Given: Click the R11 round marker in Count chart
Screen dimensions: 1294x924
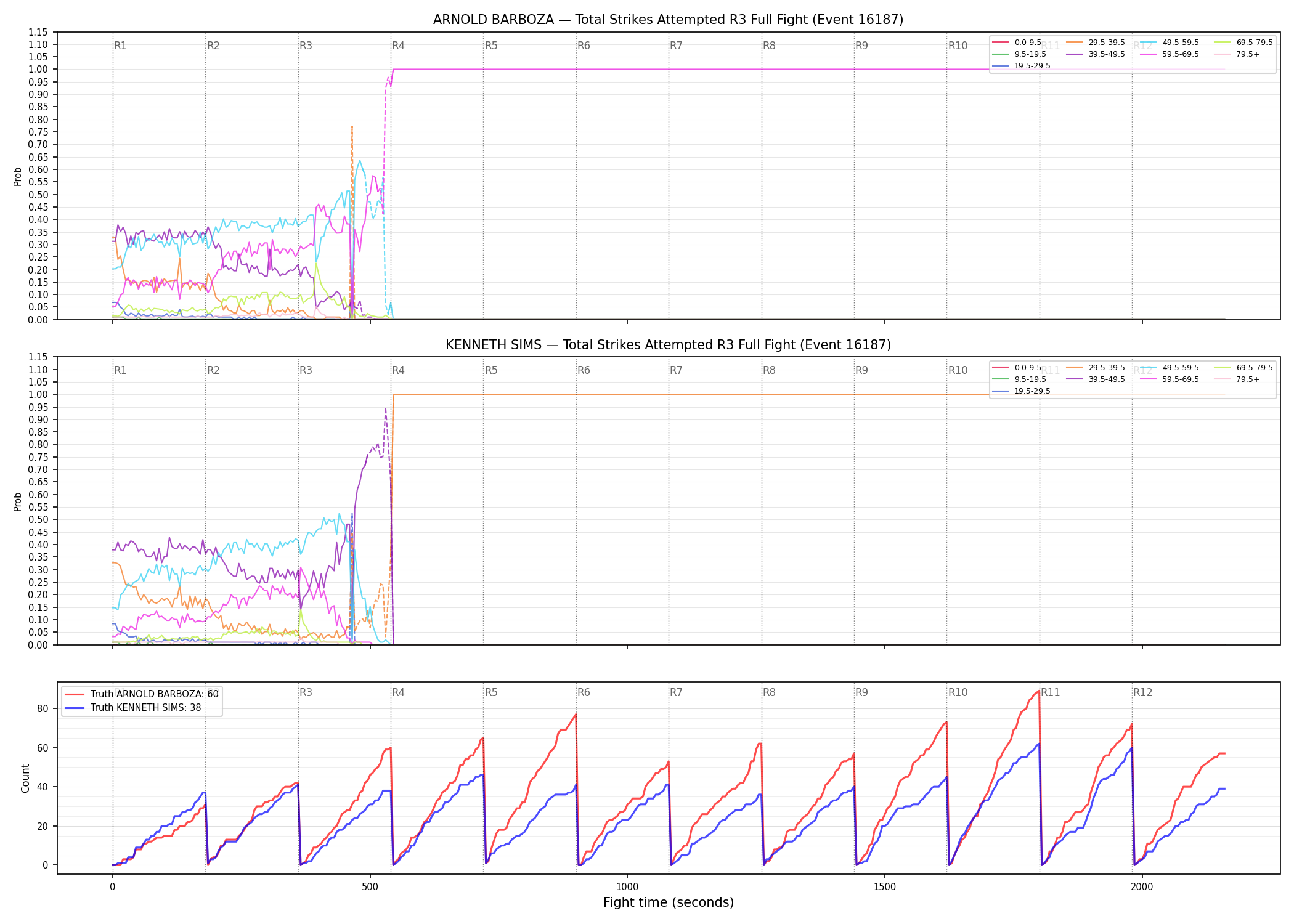Looking at the screenshot, I should click(1051, 692).
